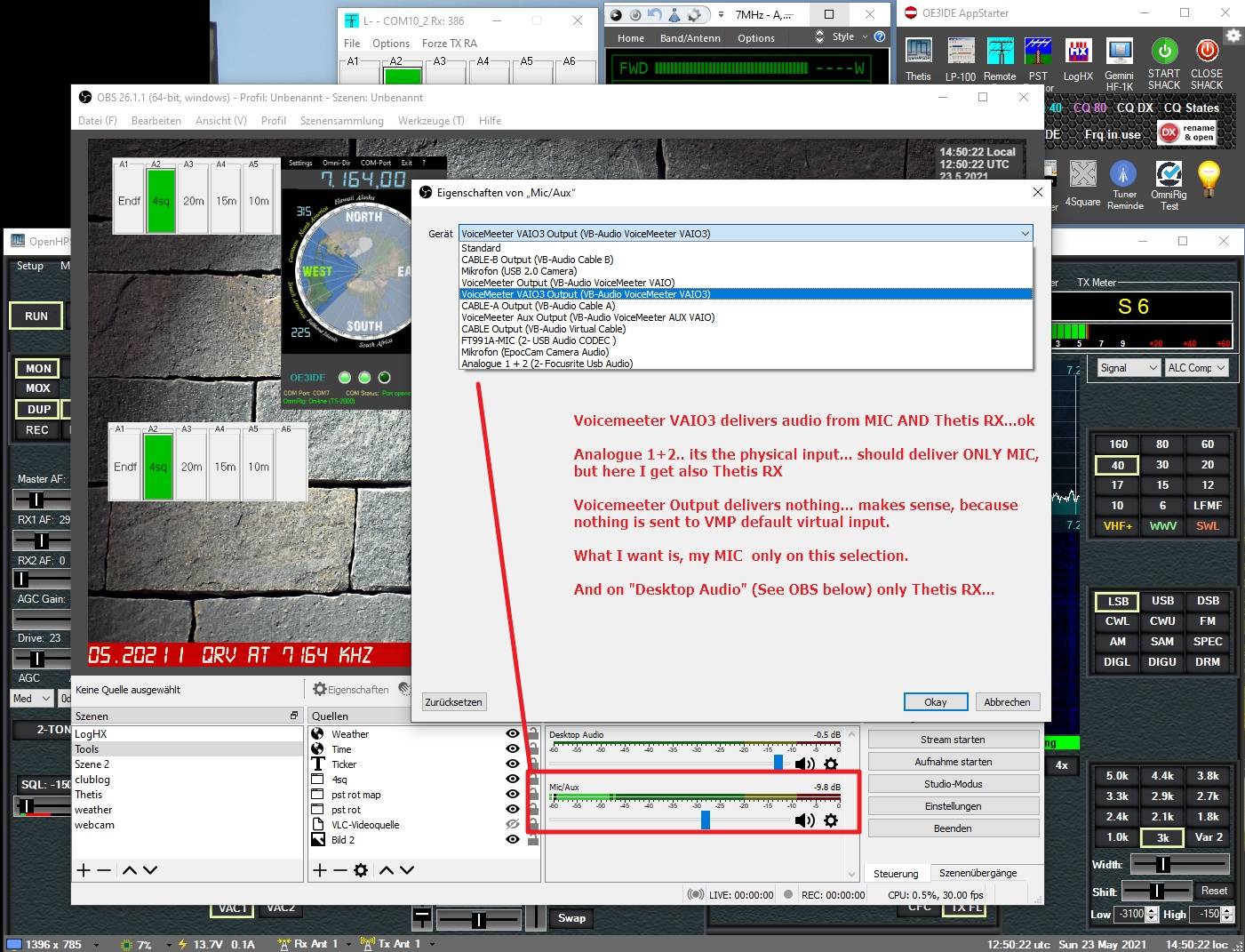The height and width of the screenshot is (952, 1245).
Task: Add a new source with the plus icon
Action: pos(320,870)
